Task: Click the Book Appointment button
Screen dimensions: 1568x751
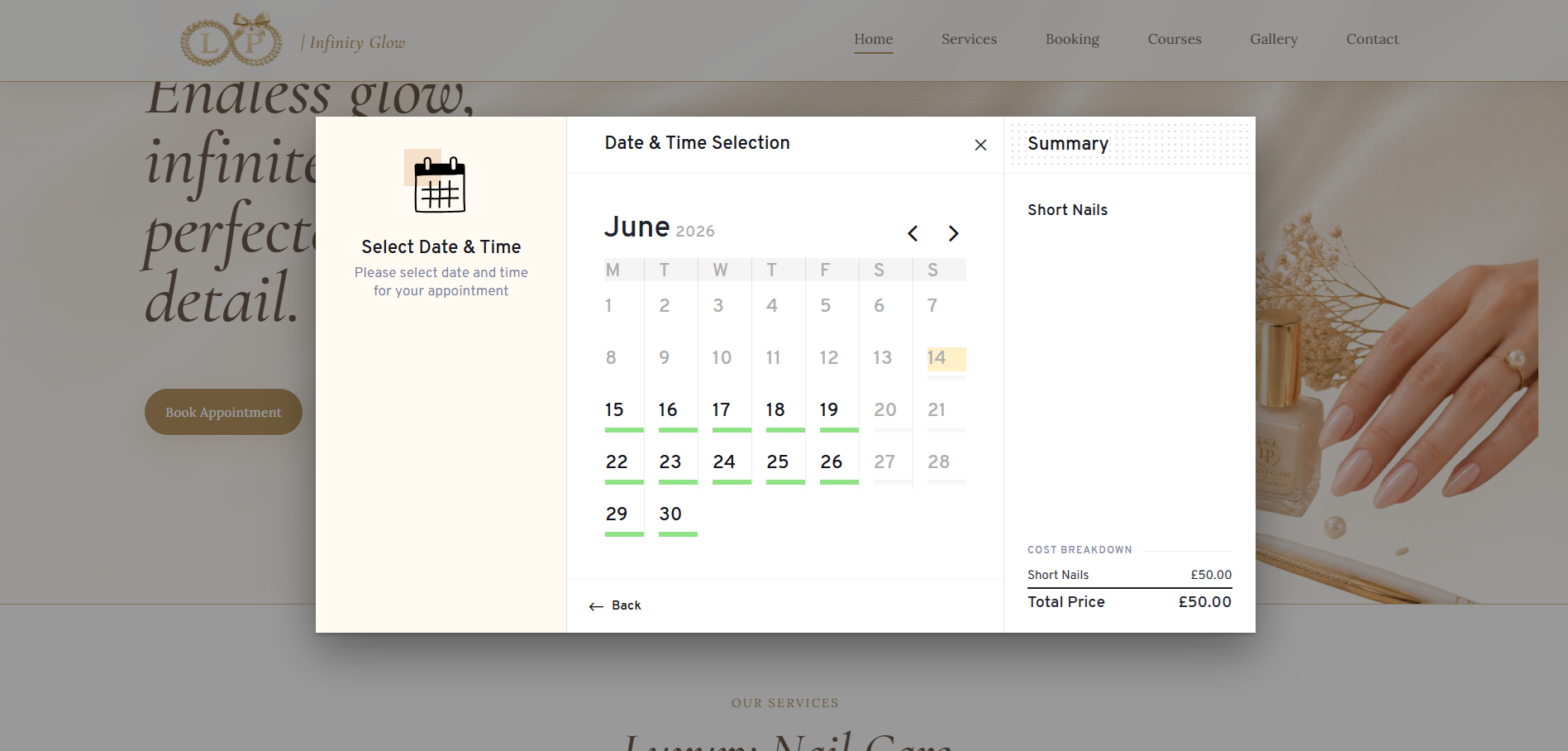Action: [223, 412]
